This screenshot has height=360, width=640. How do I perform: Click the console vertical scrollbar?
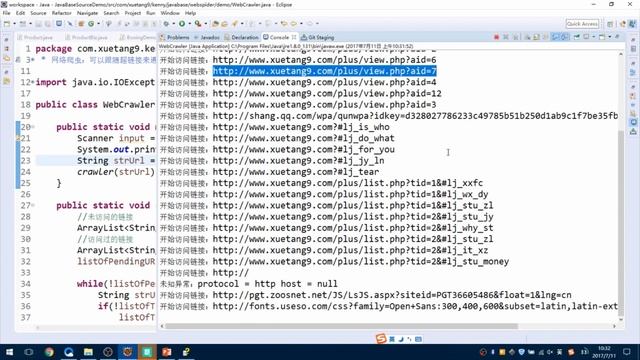(621, 222)
